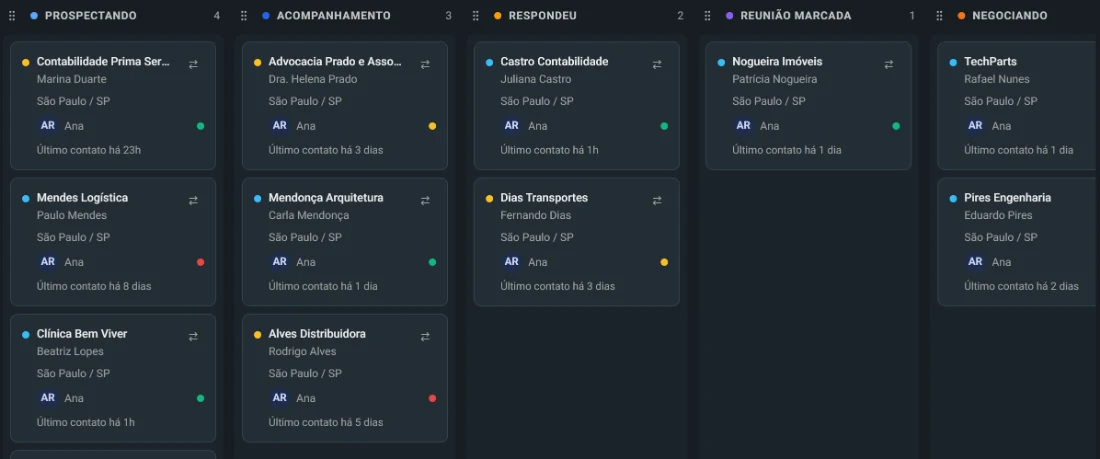1100x459 pixels.
Task: Grab the drag handle of Respondeu column
Action: coord(476,15)
